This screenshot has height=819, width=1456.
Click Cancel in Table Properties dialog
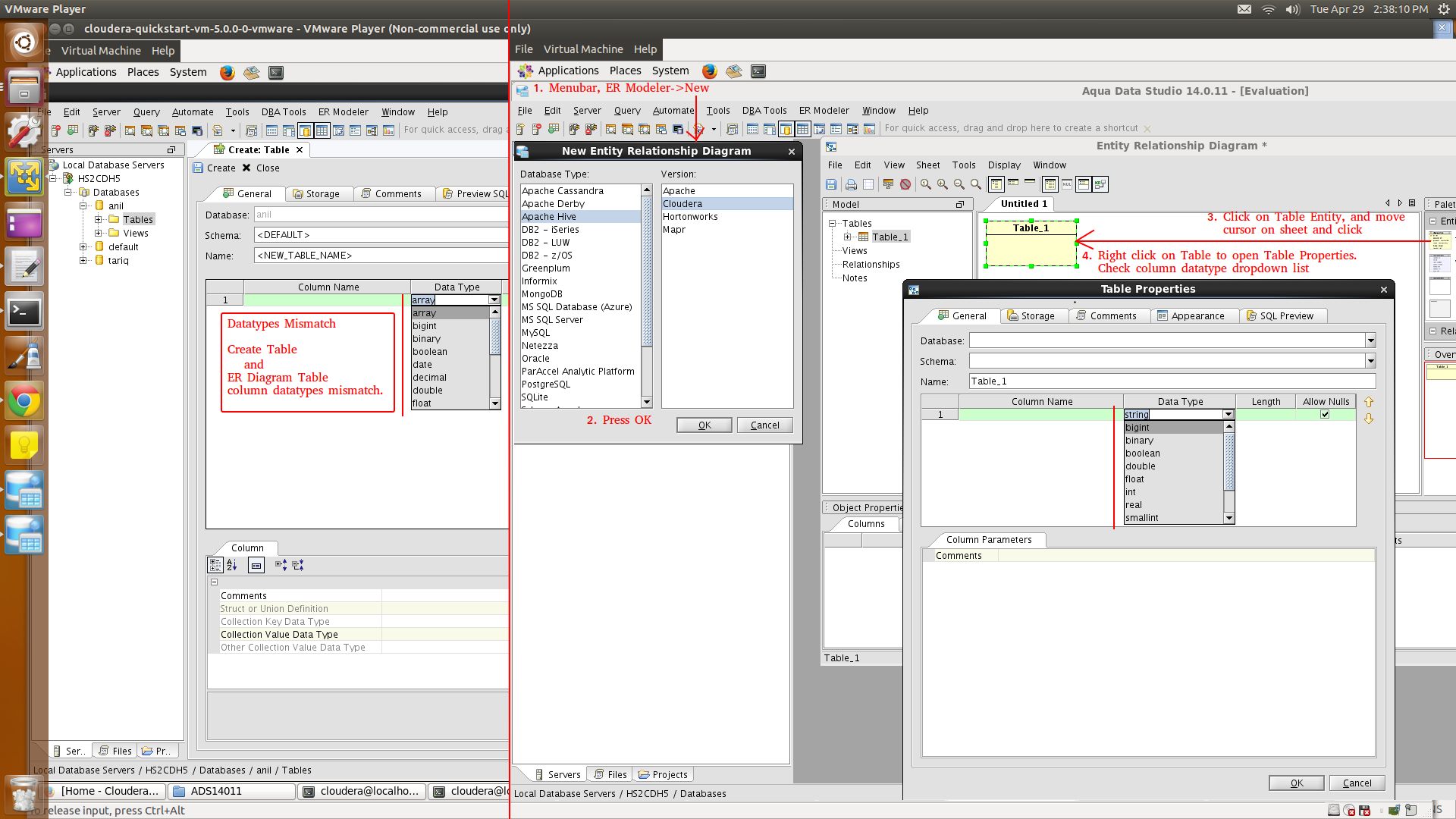point(1356,783)
